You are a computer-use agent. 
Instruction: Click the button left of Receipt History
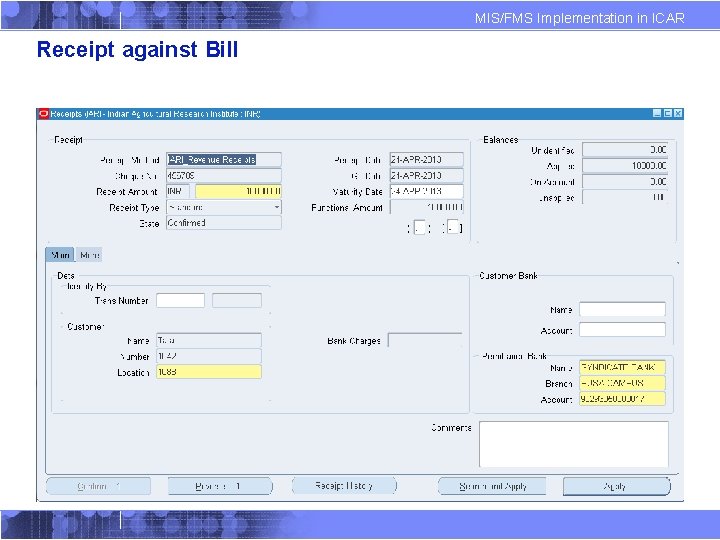tap(220, 486)
